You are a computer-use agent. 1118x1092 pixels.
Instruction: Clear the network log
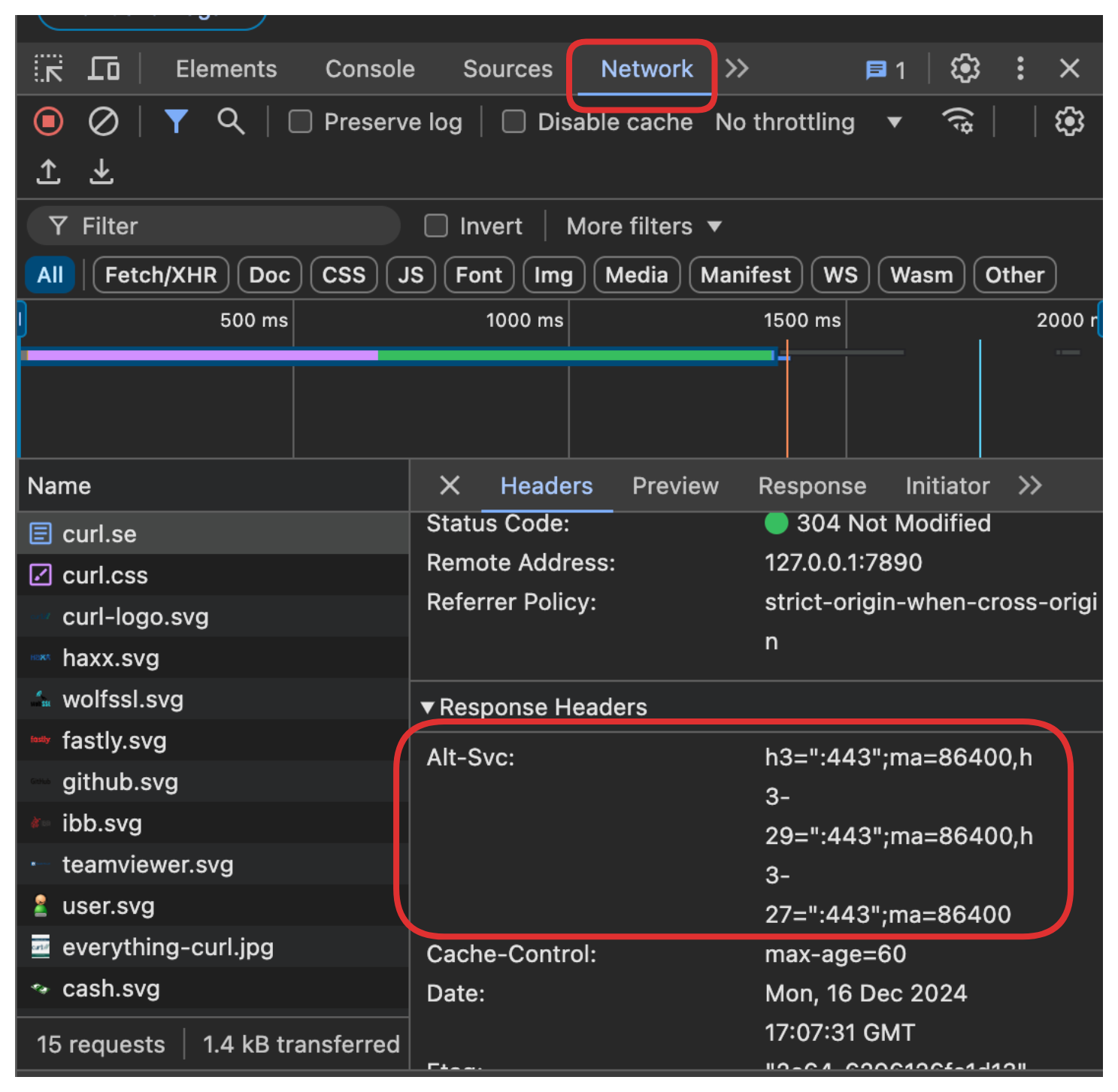(103, 122)
